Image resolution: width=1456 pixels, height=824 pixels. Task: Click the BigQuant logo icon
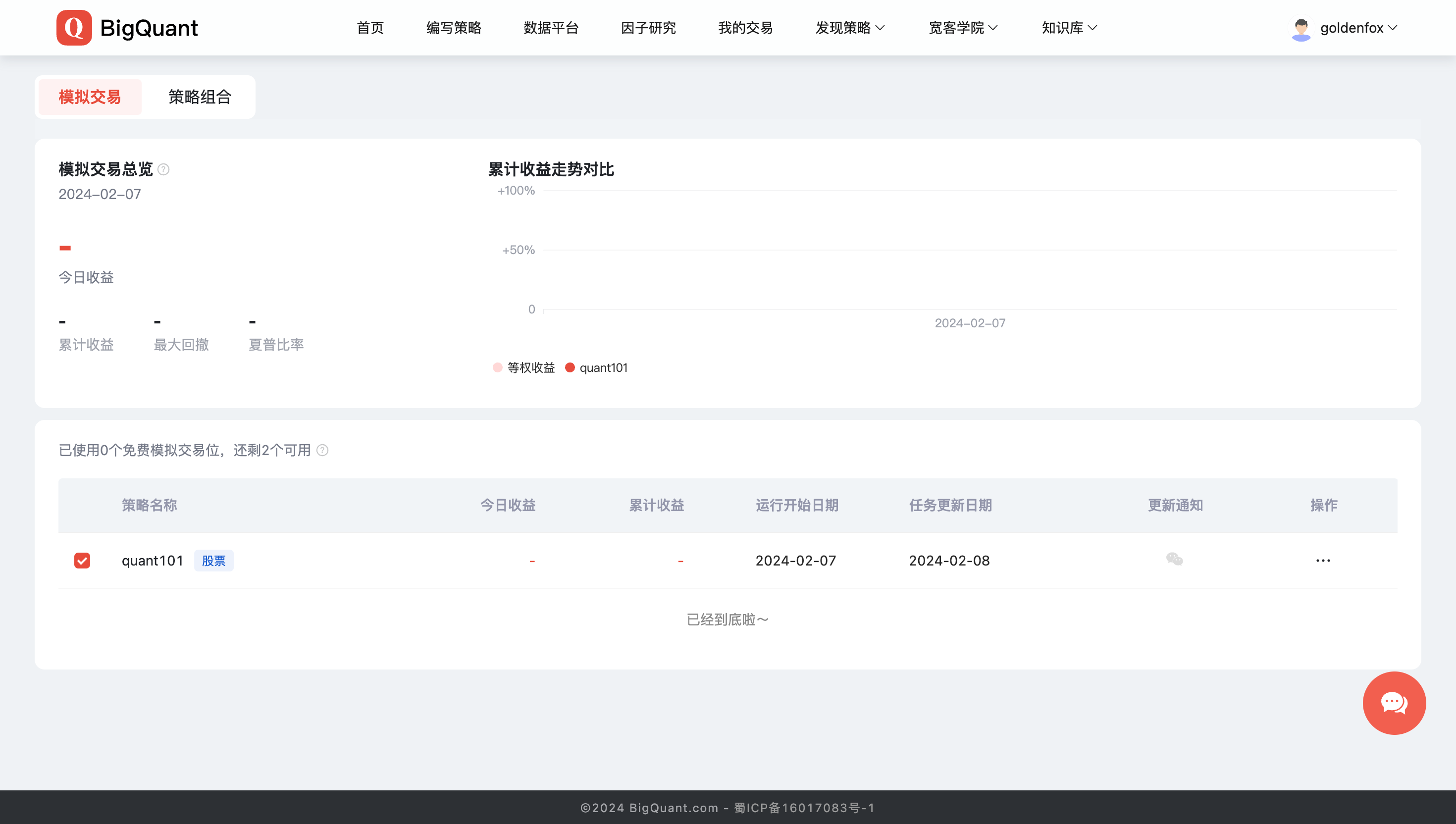pyautogui.click(x=74, y=28)
